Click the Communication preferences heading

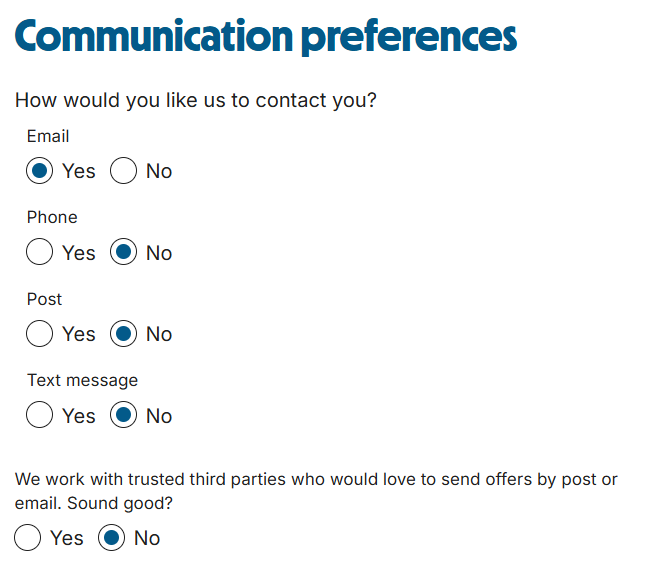click(x=265, y=35)
